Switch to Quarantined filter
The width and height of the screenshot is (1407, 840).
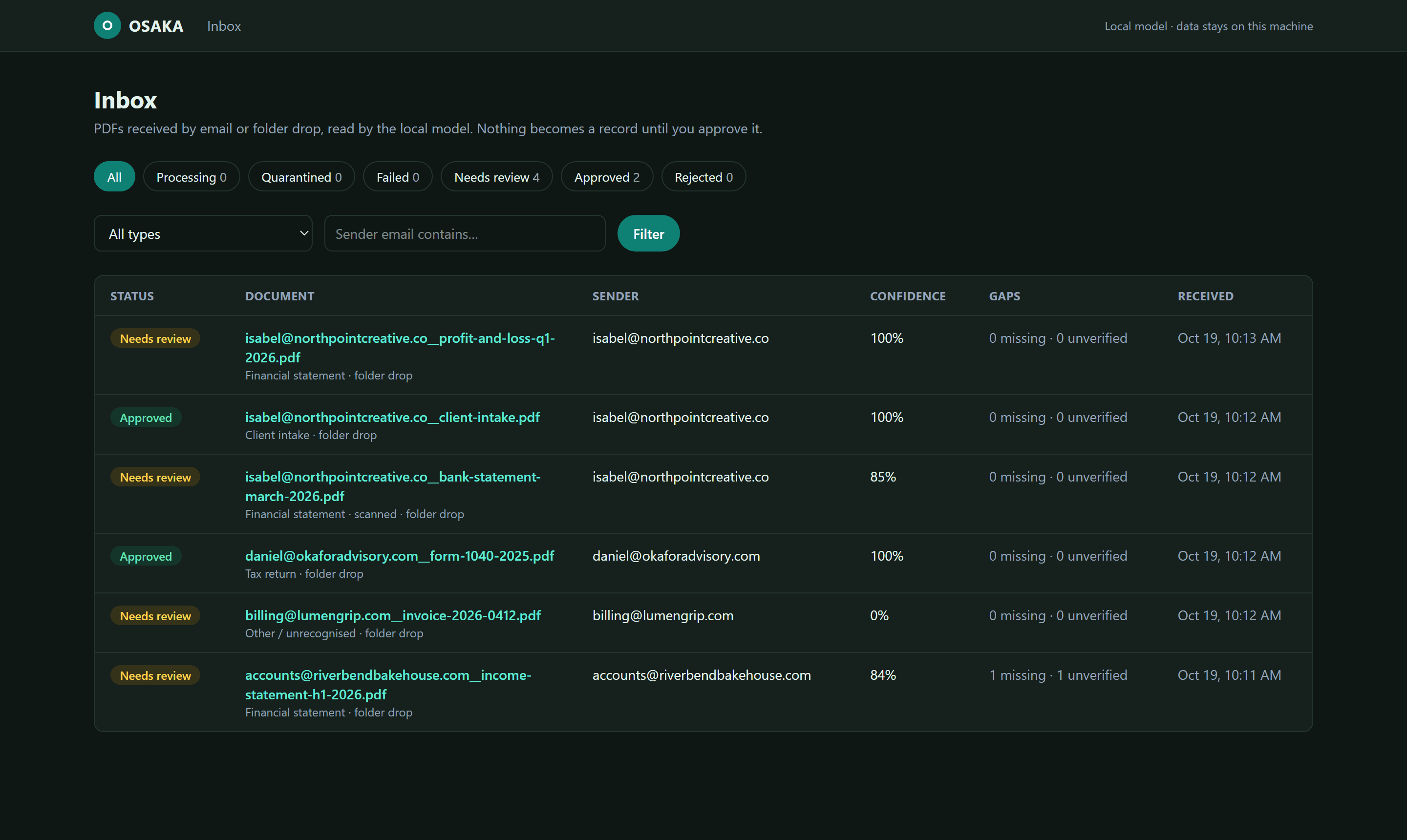[301, 177]
